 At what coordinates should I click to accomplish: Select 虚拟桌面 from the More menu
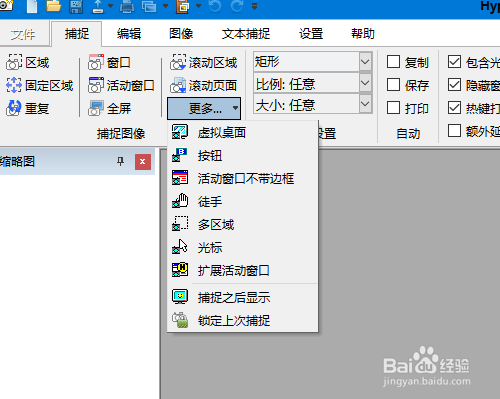pos(243,133)
